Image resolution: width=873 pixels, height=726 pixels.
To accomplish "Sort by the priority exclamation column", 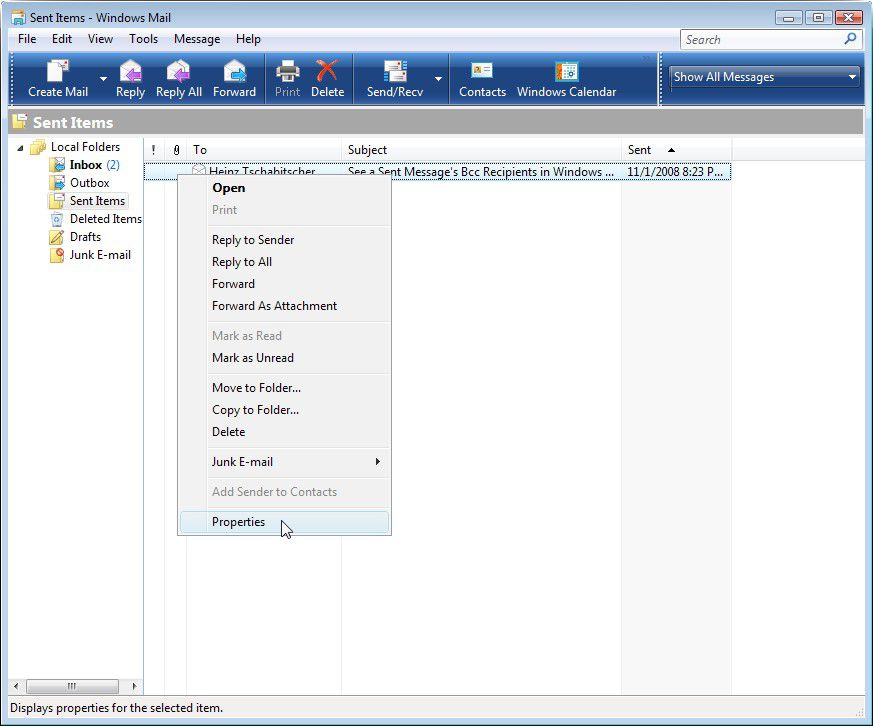I will 154,150.
